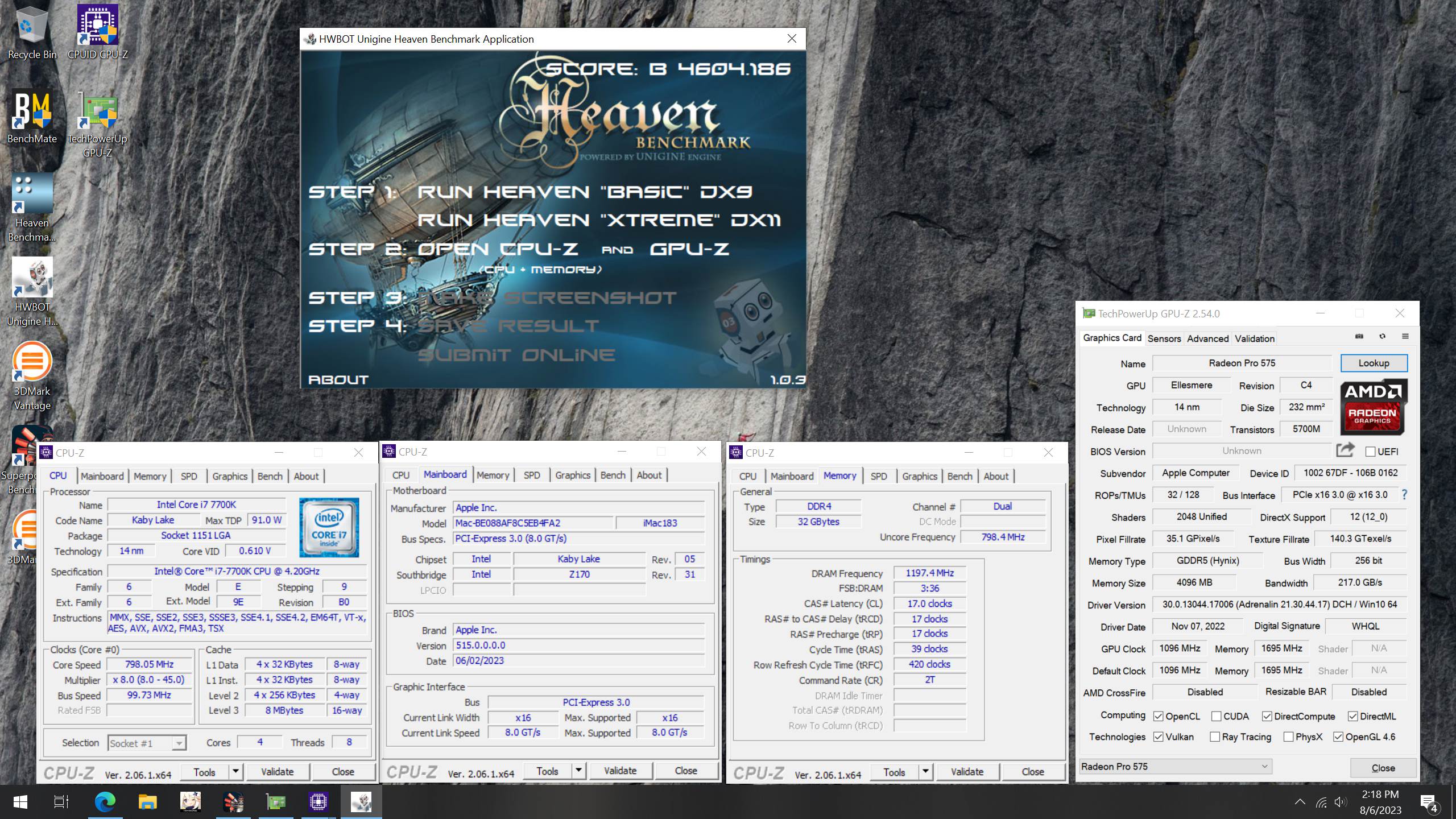
Task: Click the Lookup button in GPU-Z
Action: point(1374,363)
